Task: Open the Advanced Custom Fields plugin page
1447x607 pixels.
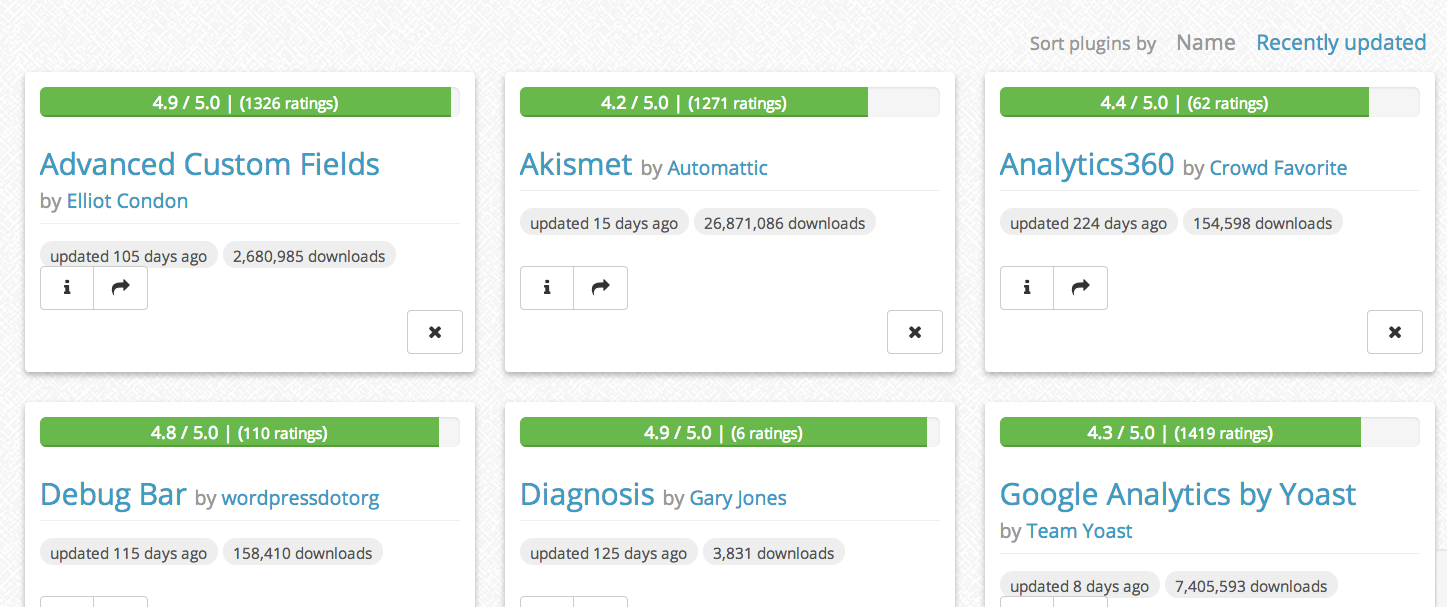Action: pyautogui.click(x=209, y=164)
